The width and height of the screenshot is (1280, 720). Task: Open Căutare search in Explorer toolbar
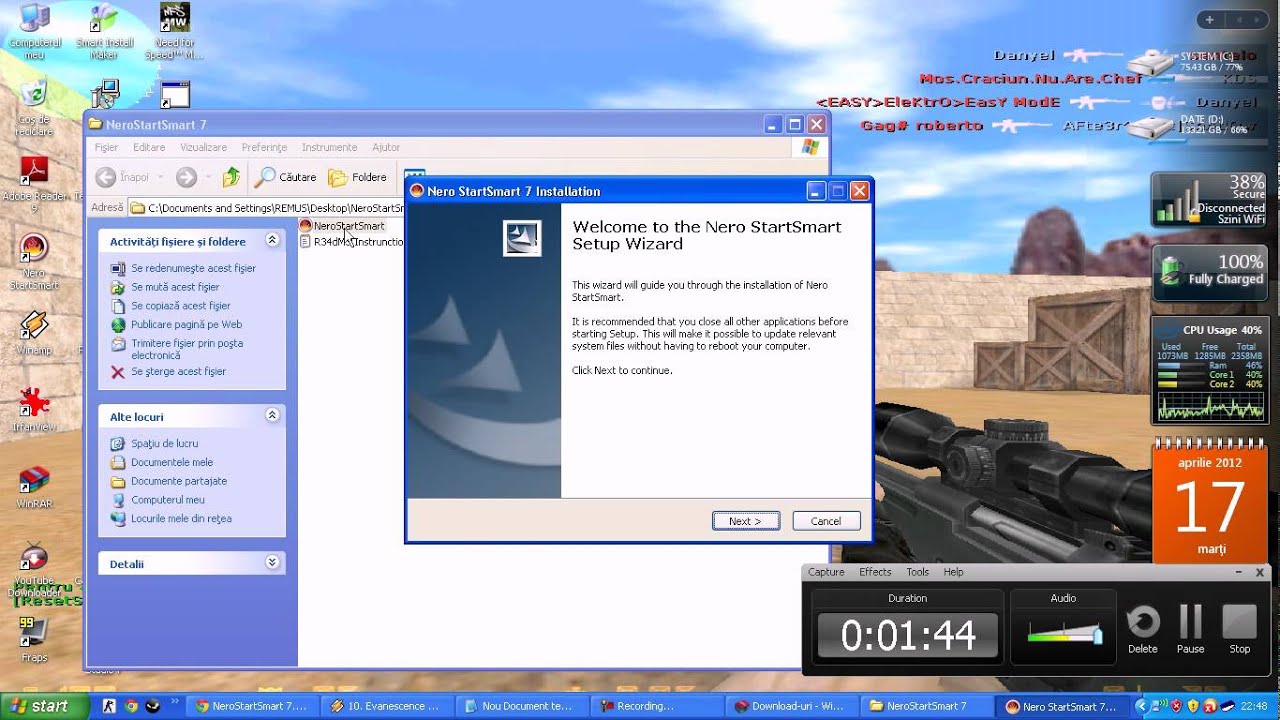tap(286, 177)
